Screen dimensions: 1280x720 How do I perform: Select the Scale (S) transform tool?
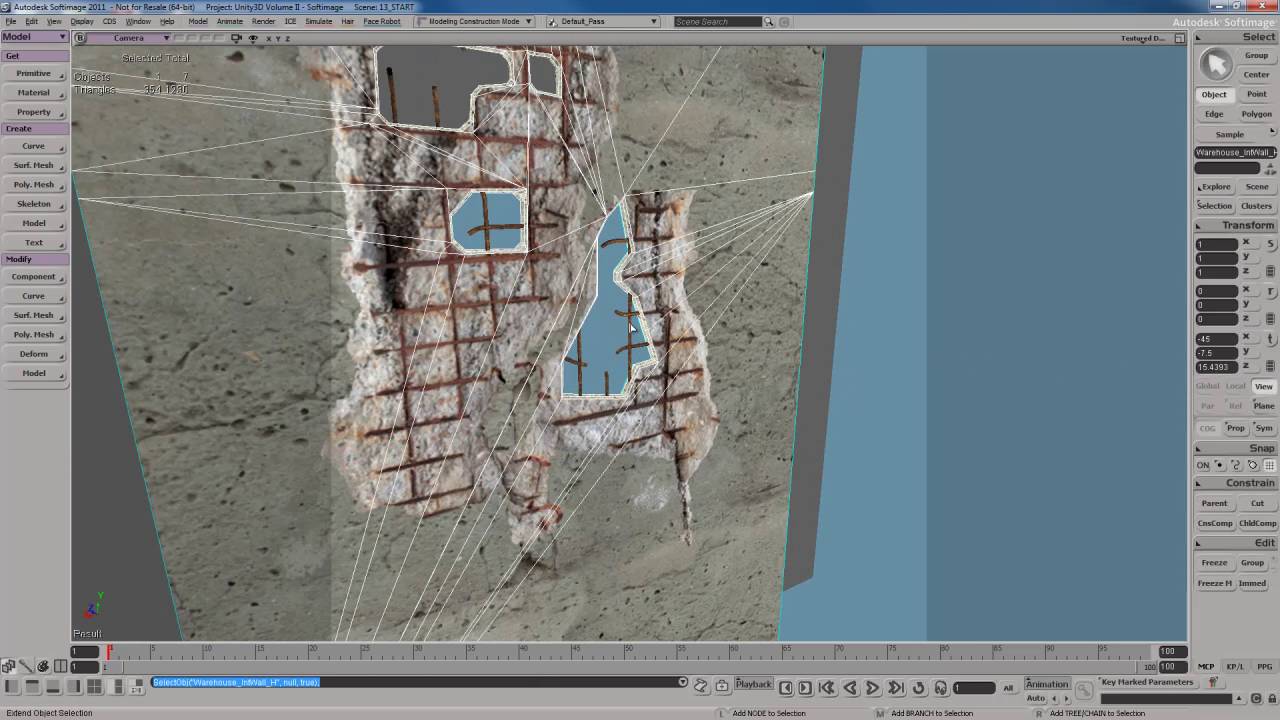(1271, 244)
